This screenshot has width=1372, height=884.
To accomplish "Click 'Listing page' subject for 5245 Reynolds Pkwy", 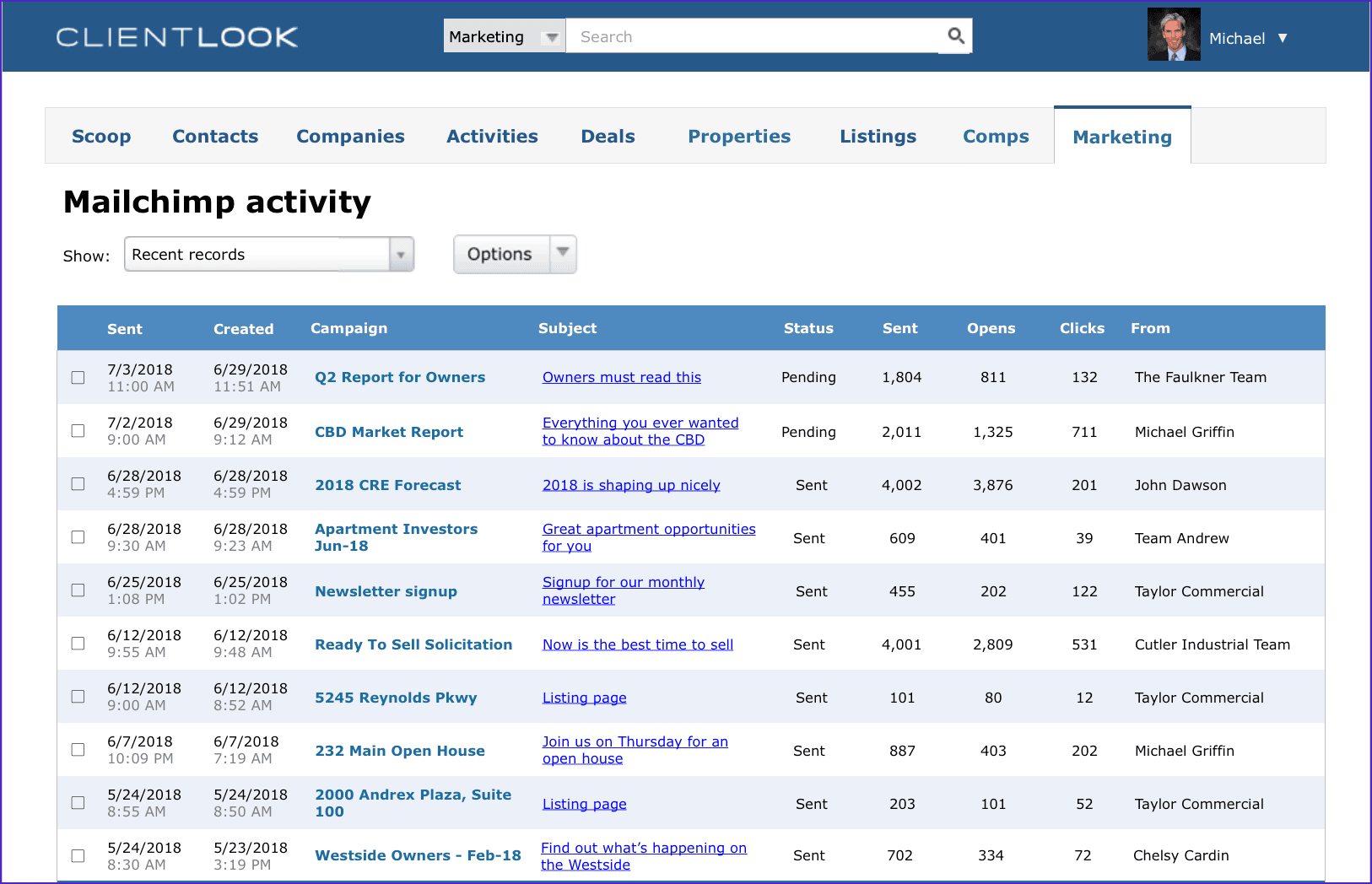I will pyautogui.click(x=584, y=698).
